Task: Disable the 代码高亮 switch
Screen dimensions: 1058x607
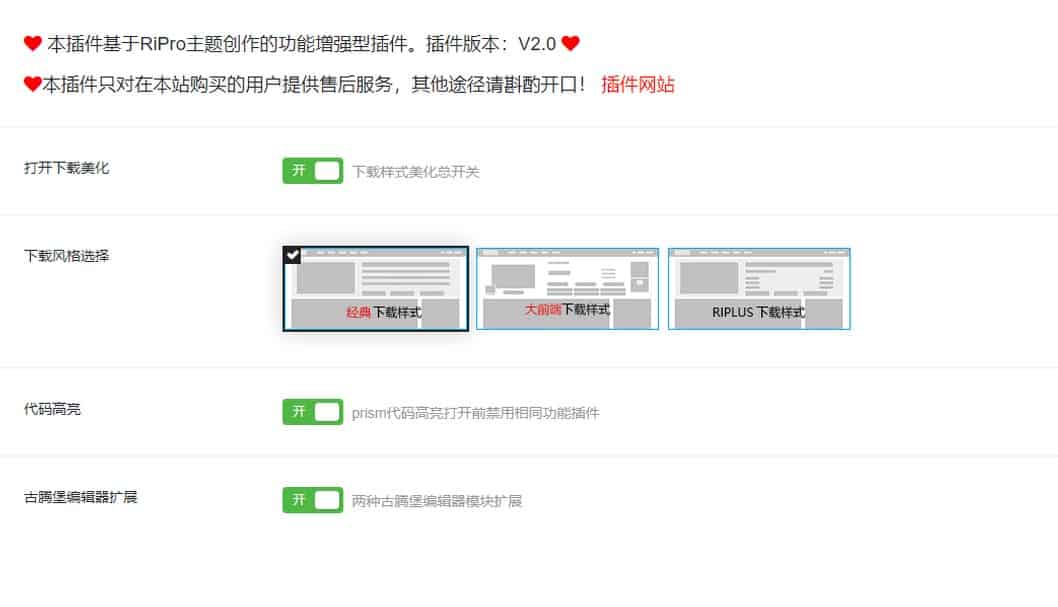Action: (x=312, y=411)
